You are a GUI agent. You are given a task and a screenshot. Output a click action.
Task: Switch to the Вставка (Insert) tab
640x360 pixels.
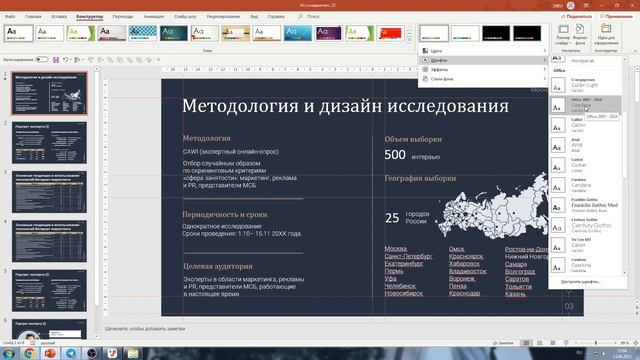pyautogui.click(x=59, y=16)
